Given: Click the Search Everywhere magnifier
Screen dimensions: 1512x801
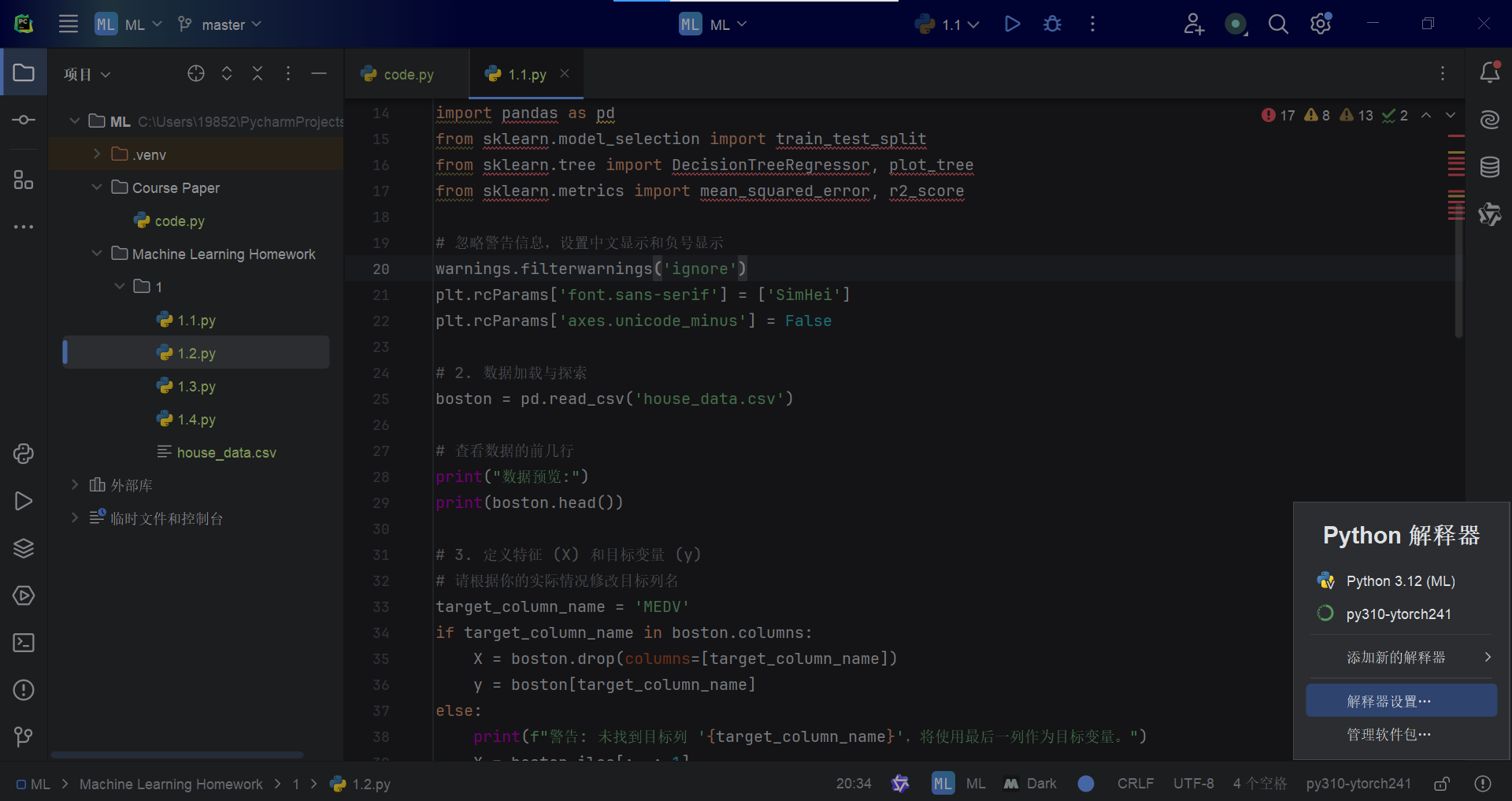Looking at the screenshot, I should tap(1278, 24).
